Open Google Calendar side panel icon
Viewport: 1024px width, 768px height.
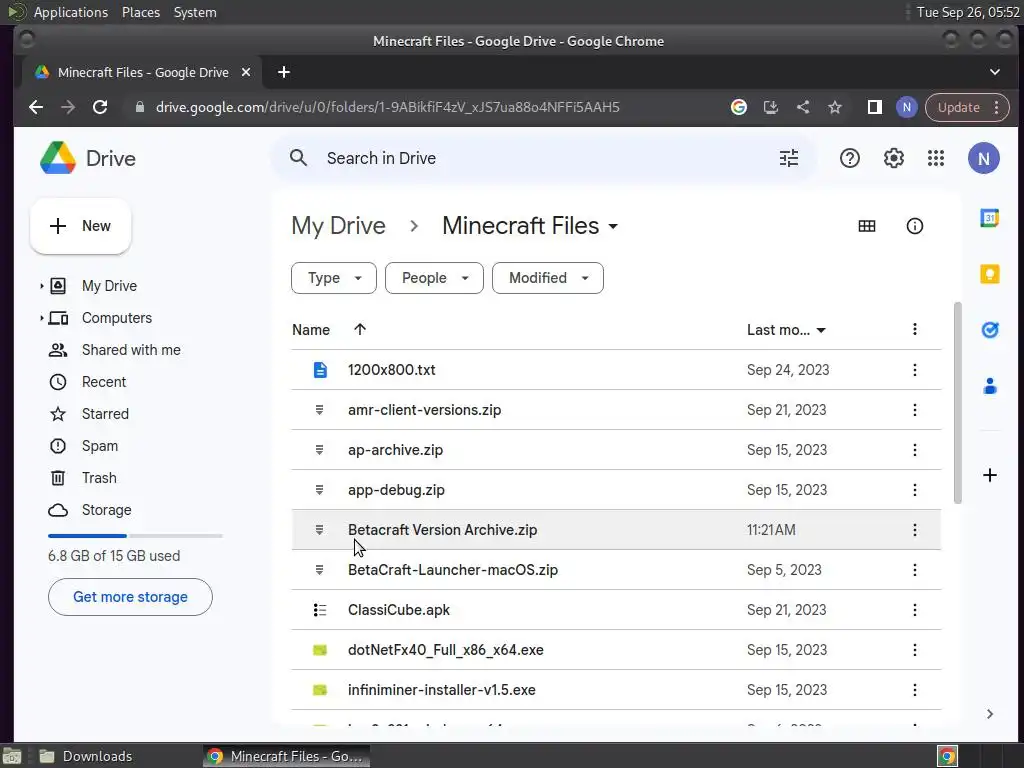point(989,218)
